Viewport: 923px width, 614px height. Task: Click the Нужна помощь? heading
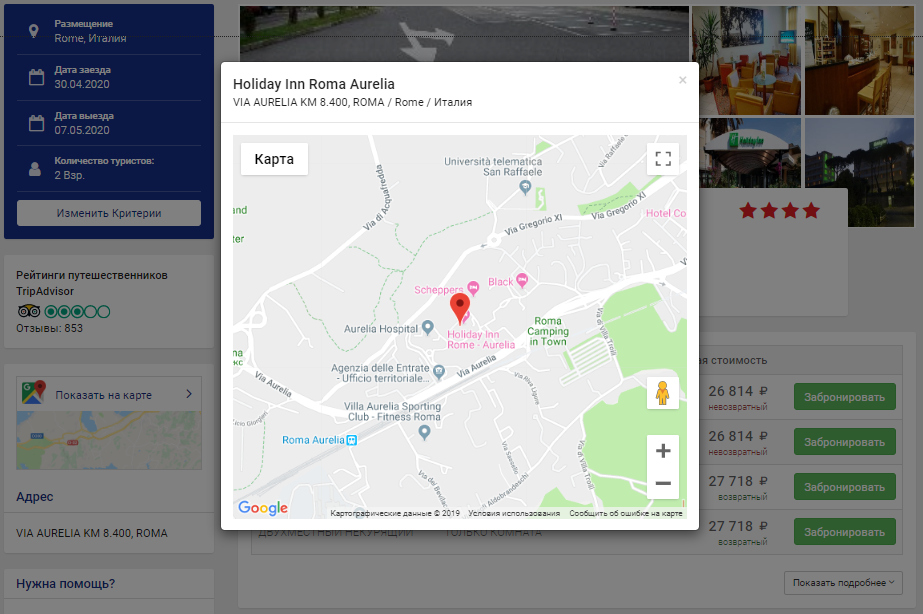[65, 584]
